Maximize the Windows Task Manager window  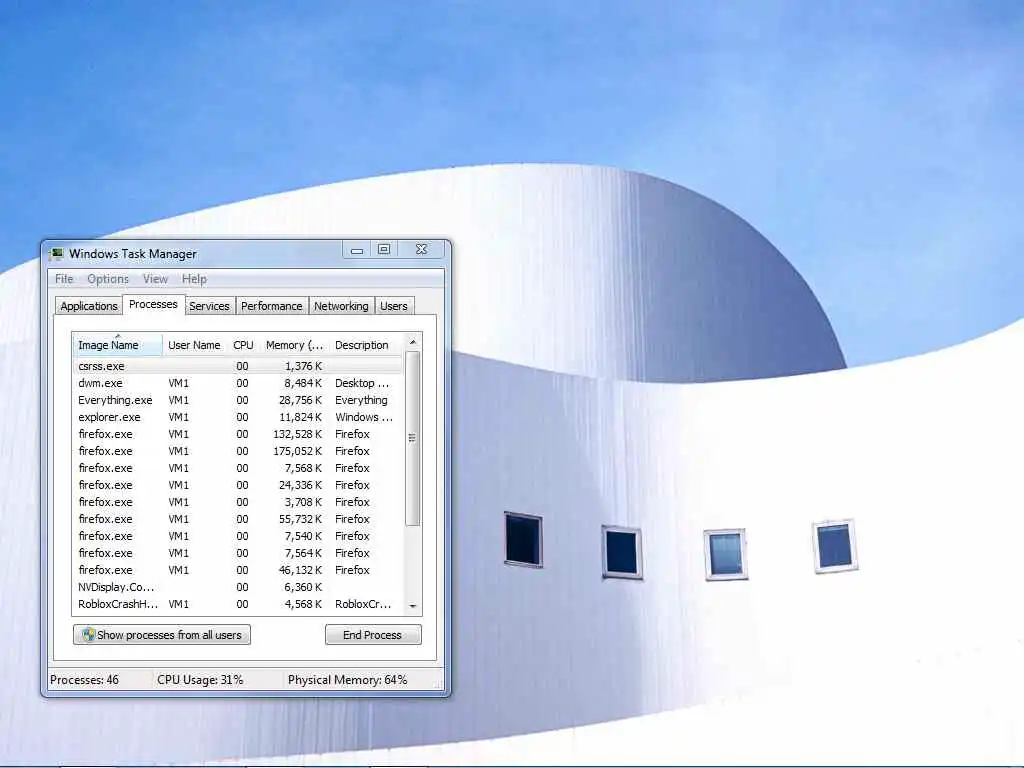click(384, 250)
